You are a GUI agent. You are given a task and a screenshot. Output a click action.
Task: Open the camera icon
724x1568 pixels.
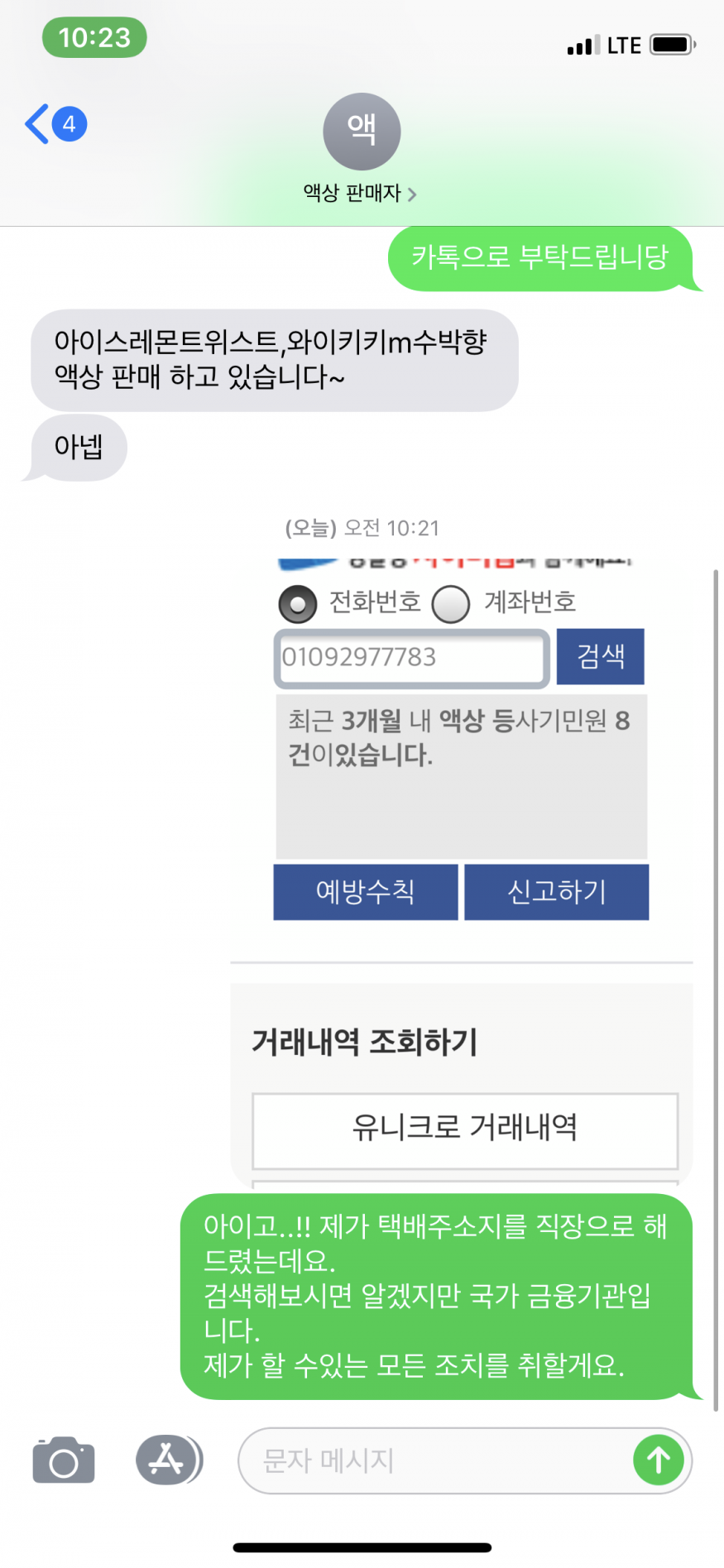click(64, 1460)
